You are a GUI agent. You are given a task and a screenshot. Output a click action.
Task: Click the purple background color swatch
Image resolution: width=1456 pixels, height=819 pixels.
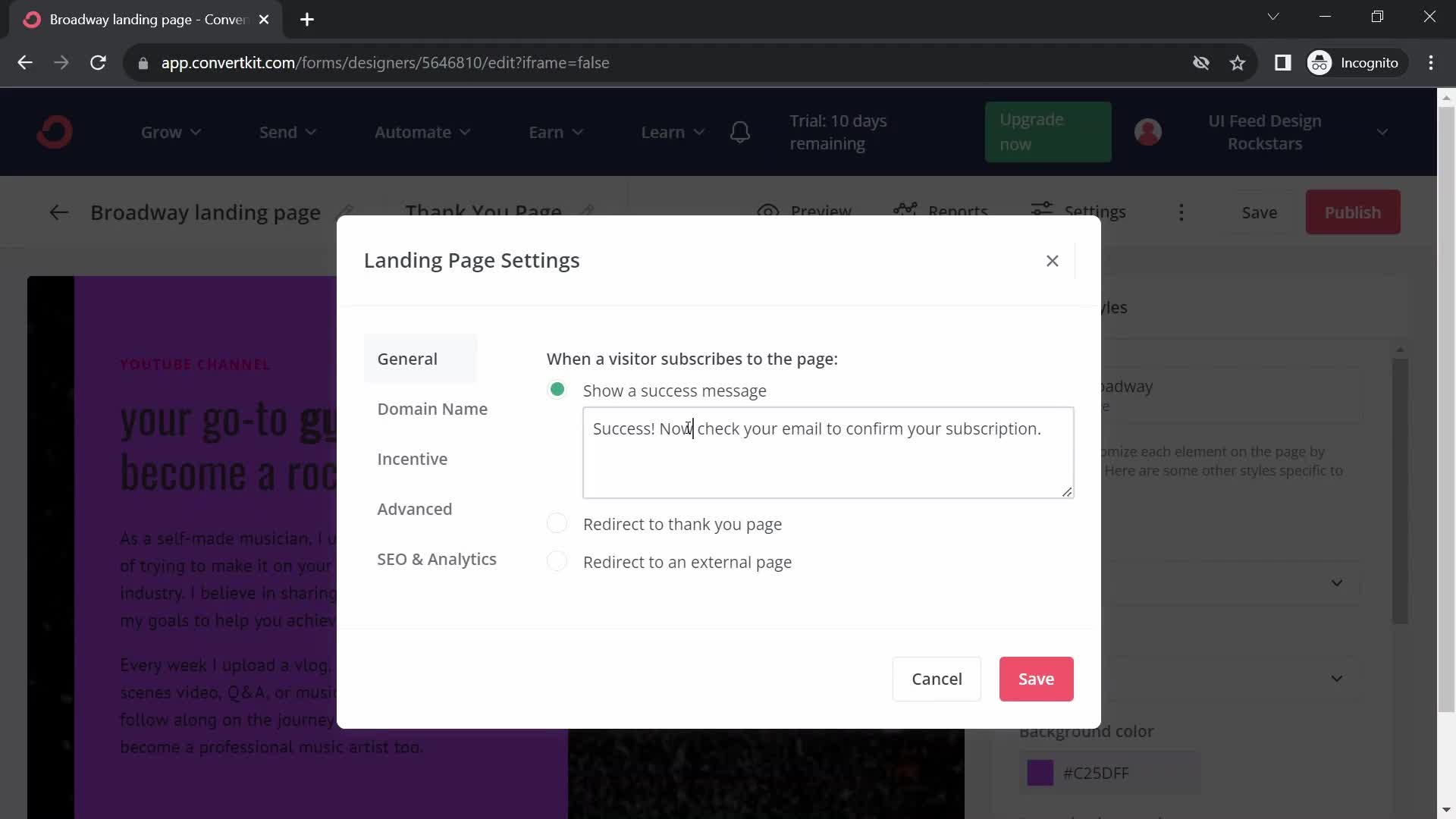click(1040, 773)
